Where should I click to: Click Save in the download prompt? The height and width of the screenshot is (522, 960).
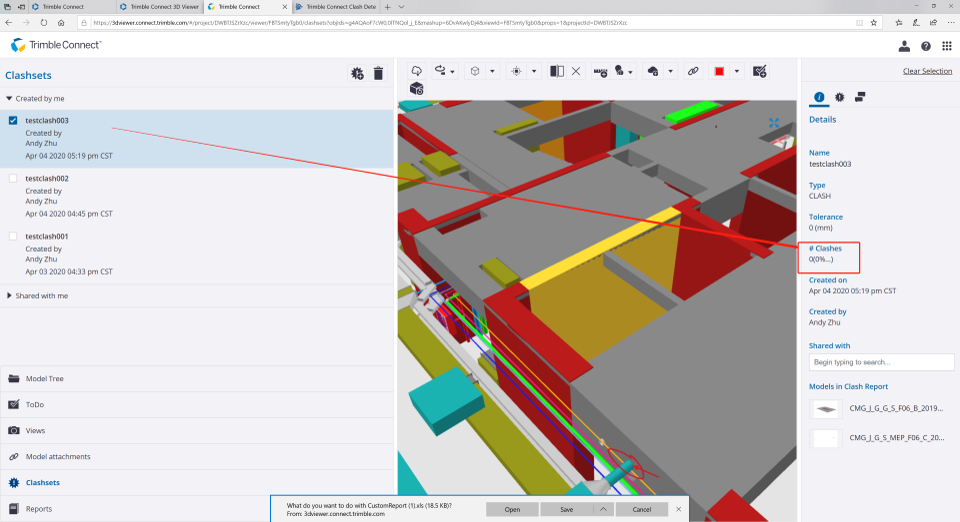point(566,509)
